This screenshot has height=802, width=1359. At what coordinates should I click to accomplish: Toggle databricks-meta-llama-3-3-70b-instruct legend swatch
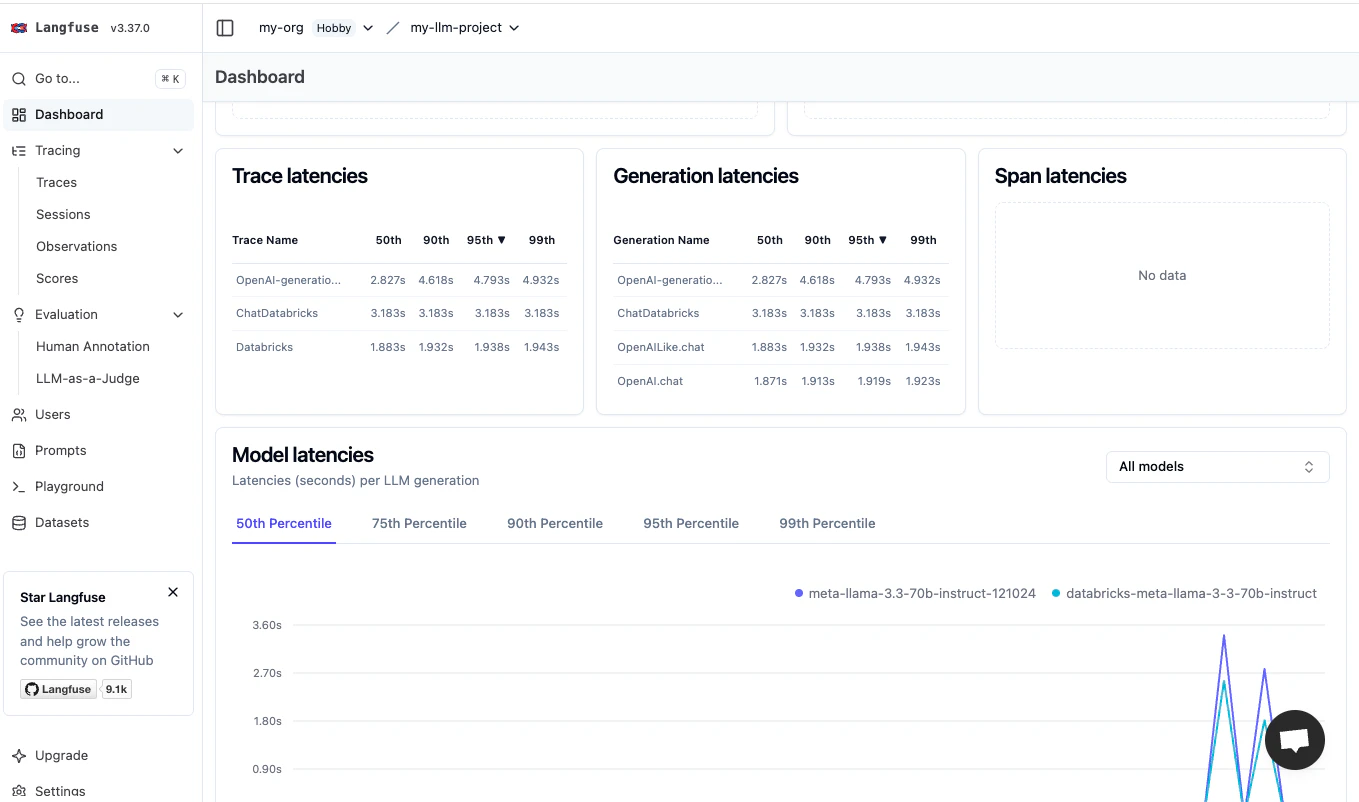point(1056,594)
